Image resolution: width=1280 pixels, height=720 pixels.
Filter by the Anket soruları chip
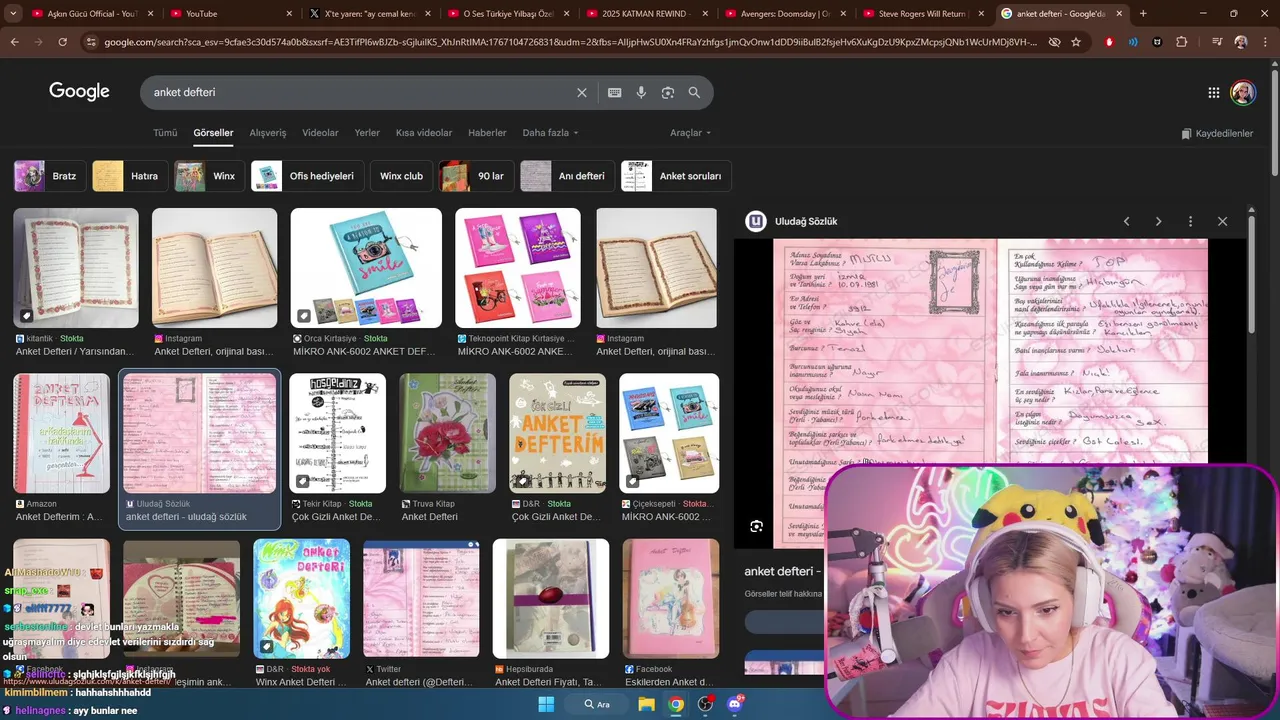676,176
